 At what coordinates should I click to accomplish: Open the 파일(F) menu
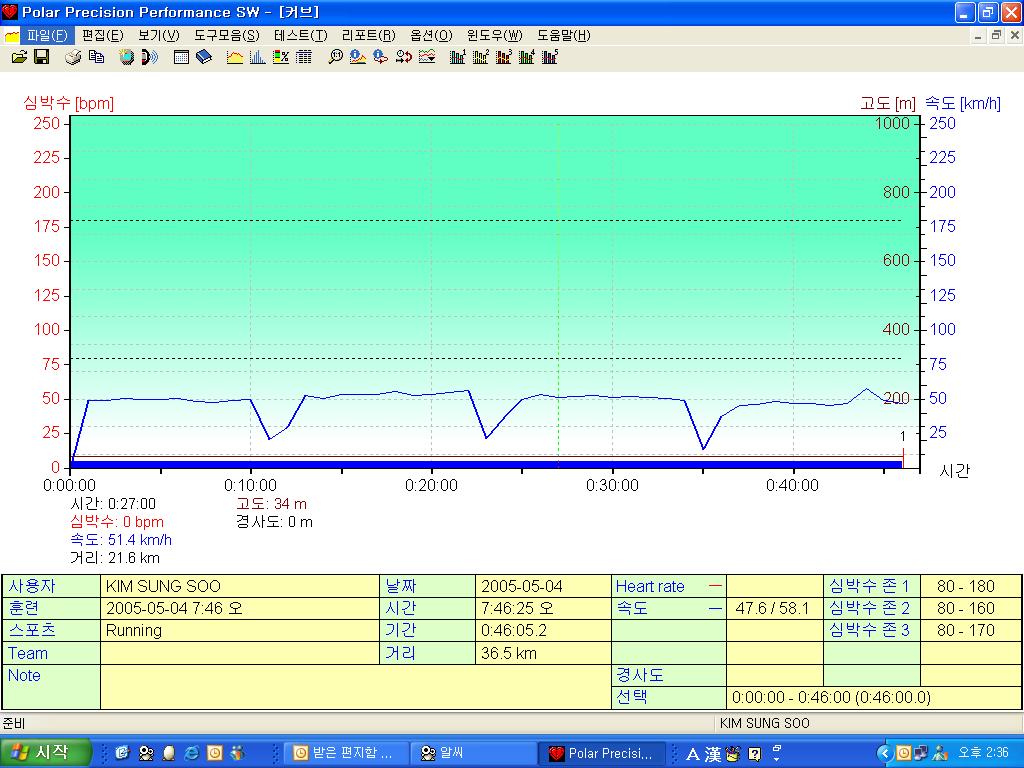pyautogui.click(x=47, y=35)
